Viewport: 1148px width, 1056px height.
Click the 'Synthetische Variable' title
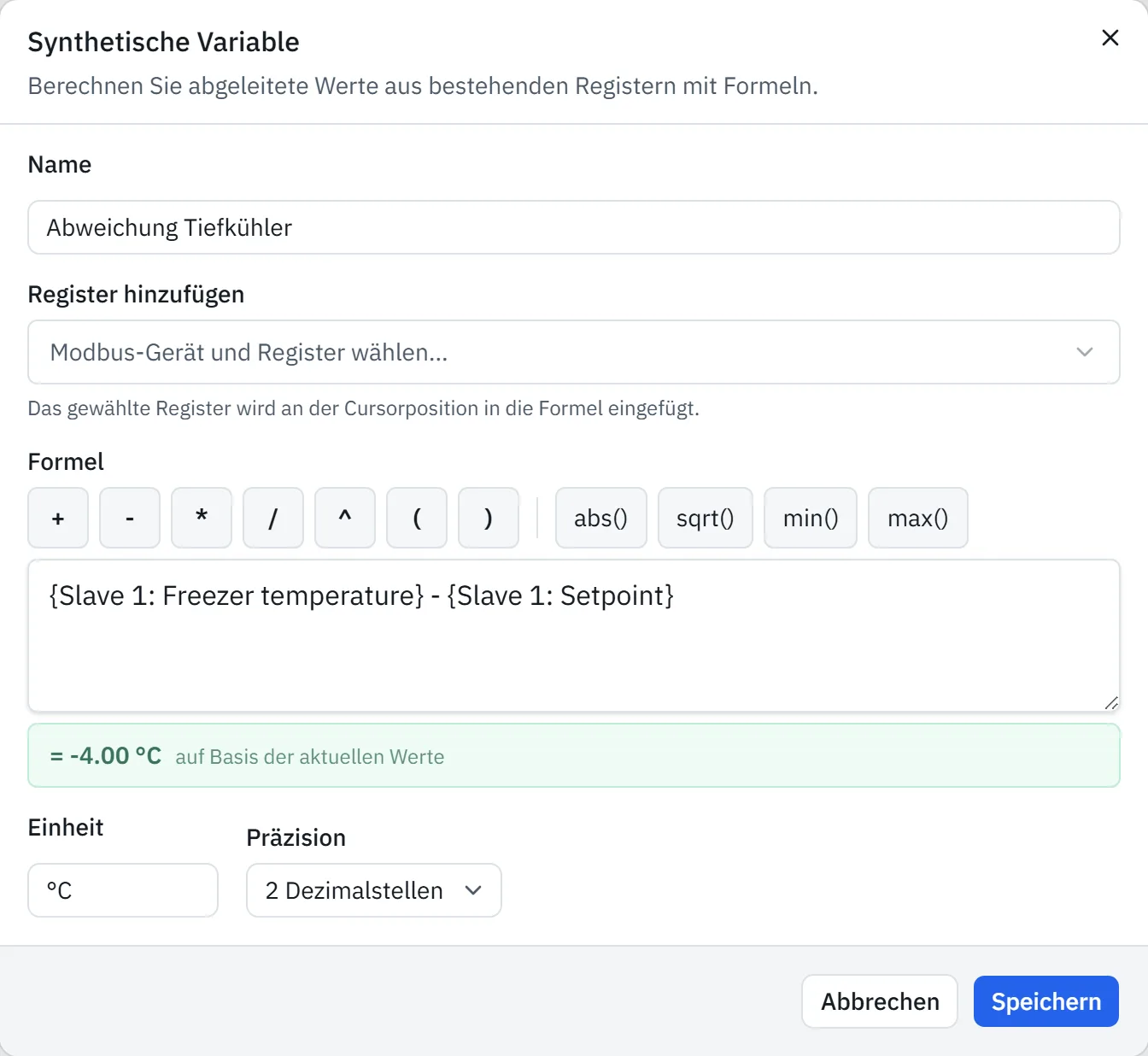point(164,42)
